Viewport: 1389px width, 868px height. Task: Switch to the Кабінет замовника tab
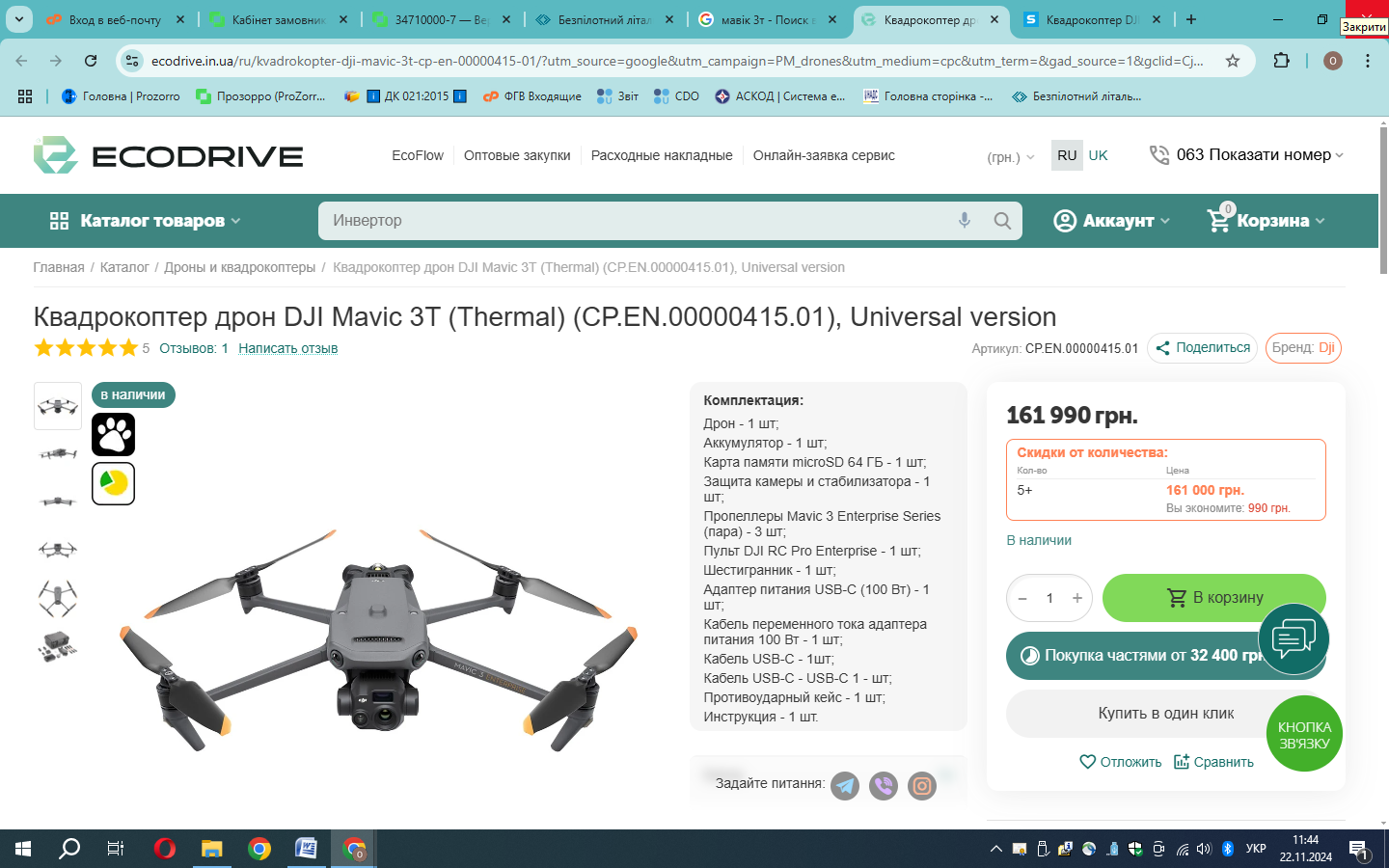279,19
